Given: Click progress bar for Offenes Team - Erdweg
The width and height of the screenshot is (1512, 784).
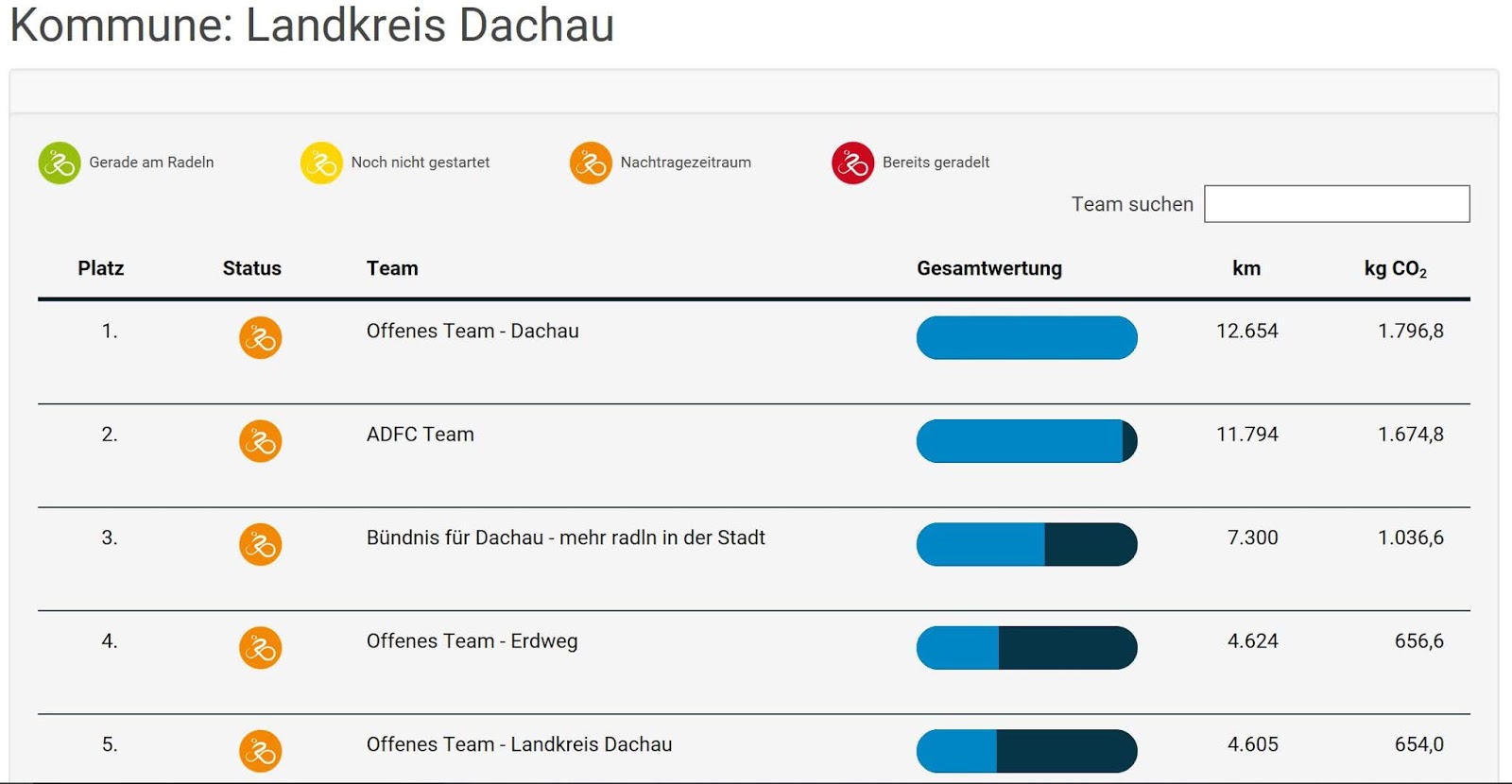Looking at the screenshot, I should [1026, 648].
